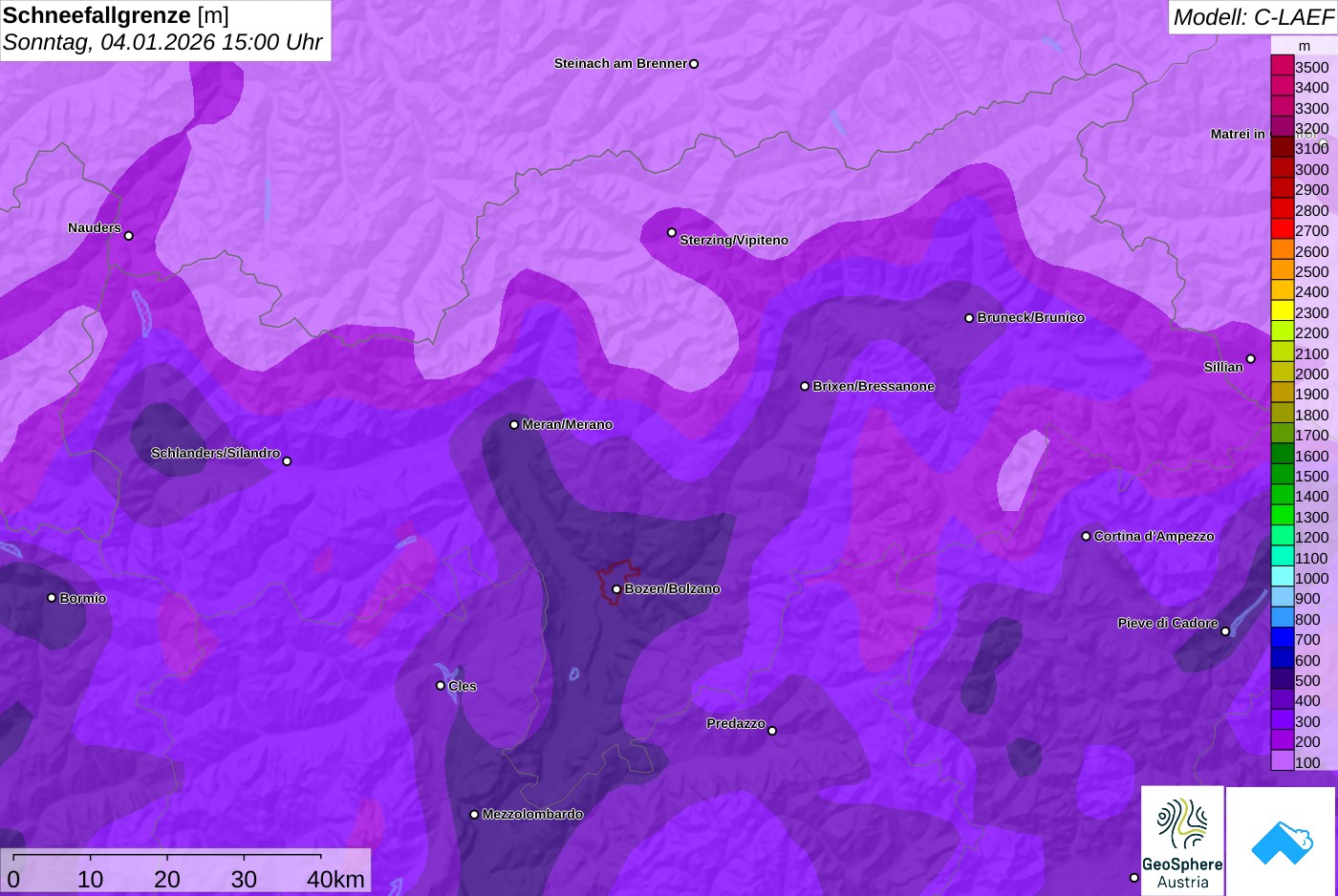Choose the 2800 m red legend swatch
The height and width of the screenshot is (896, 1338).
[x=1282, y=209]
